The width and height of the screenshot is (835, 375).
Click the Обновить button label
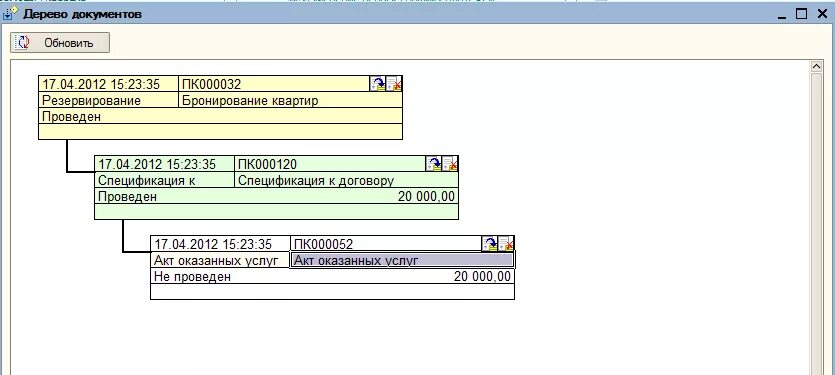(69, 43)
